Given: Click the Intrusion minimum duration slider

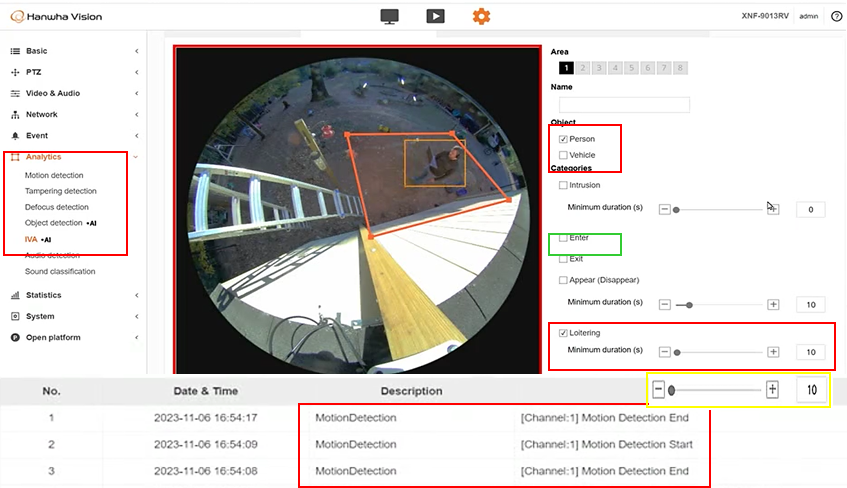Looking at the screenshot, I should click(x=718, y=209).
